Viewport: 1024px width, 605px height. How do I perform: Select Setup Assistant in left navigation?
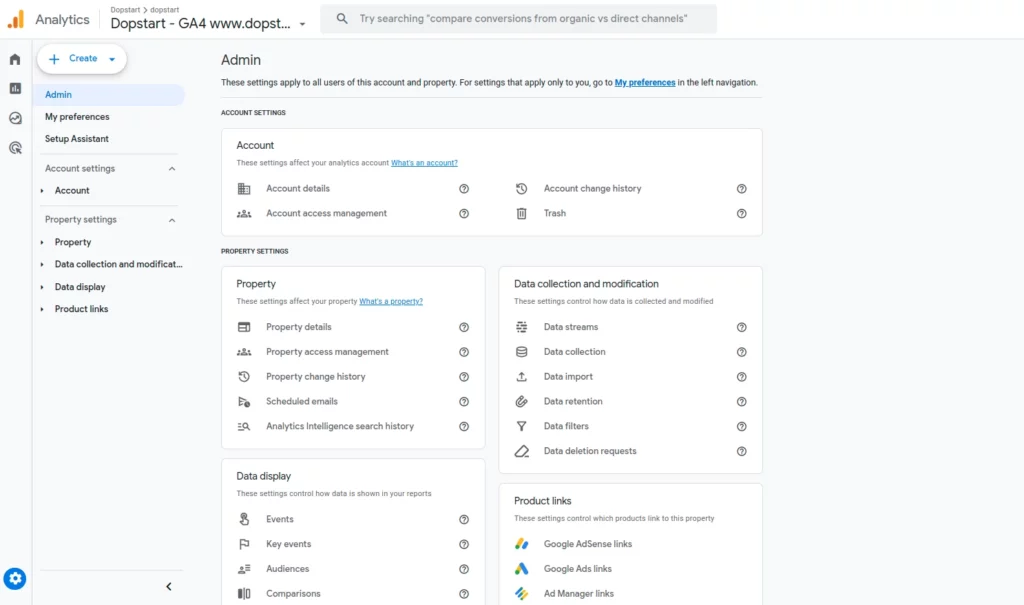[x=76, y=139]
